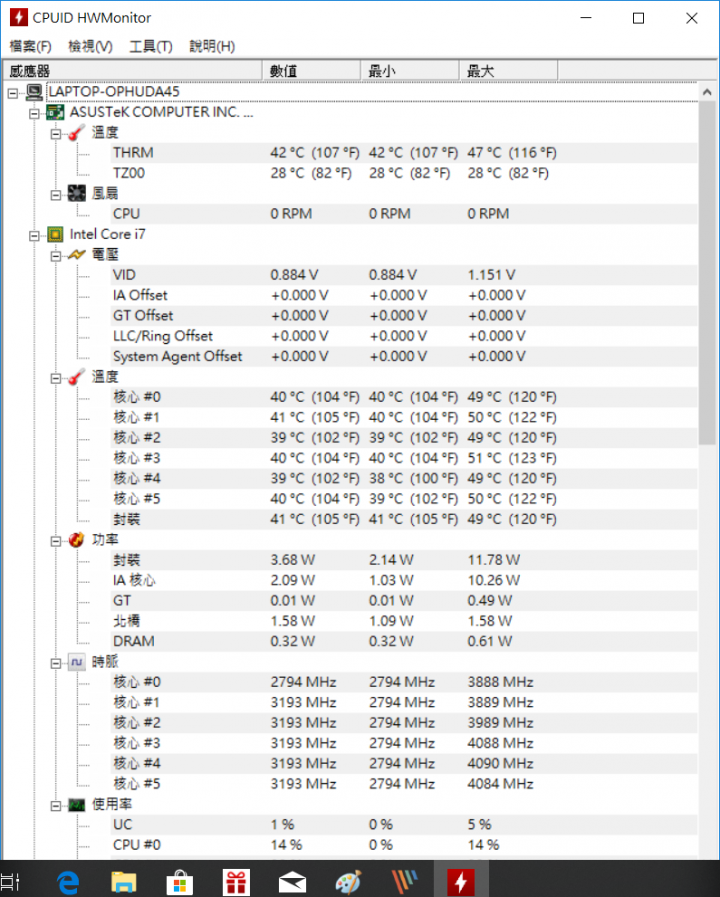Open the Paint palette taskbar icon

[348, 882]
